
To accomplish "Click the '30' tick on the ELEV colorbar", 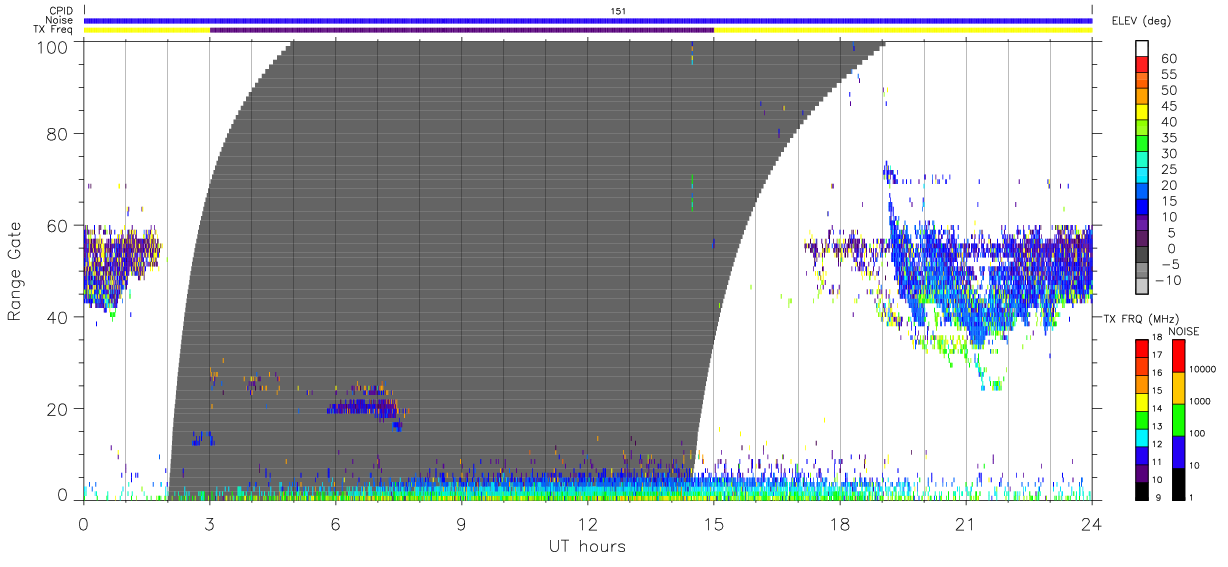I will (1168, 154).
